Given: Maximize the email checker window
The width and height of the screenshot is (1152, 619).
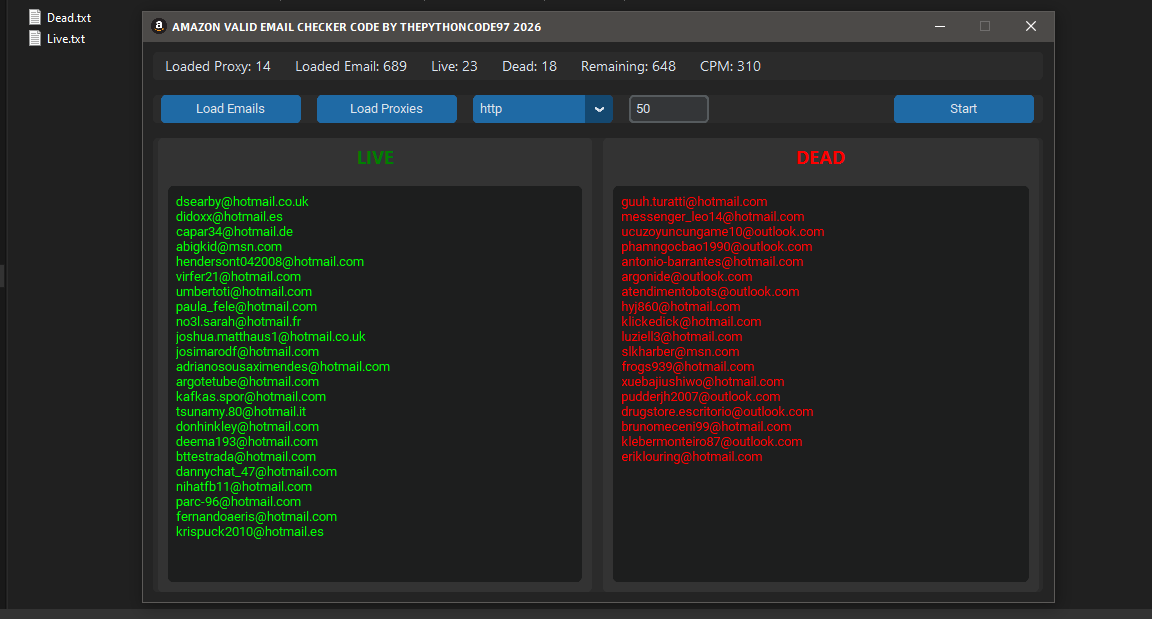Looking at the screenshot, I should click(985, 26).
